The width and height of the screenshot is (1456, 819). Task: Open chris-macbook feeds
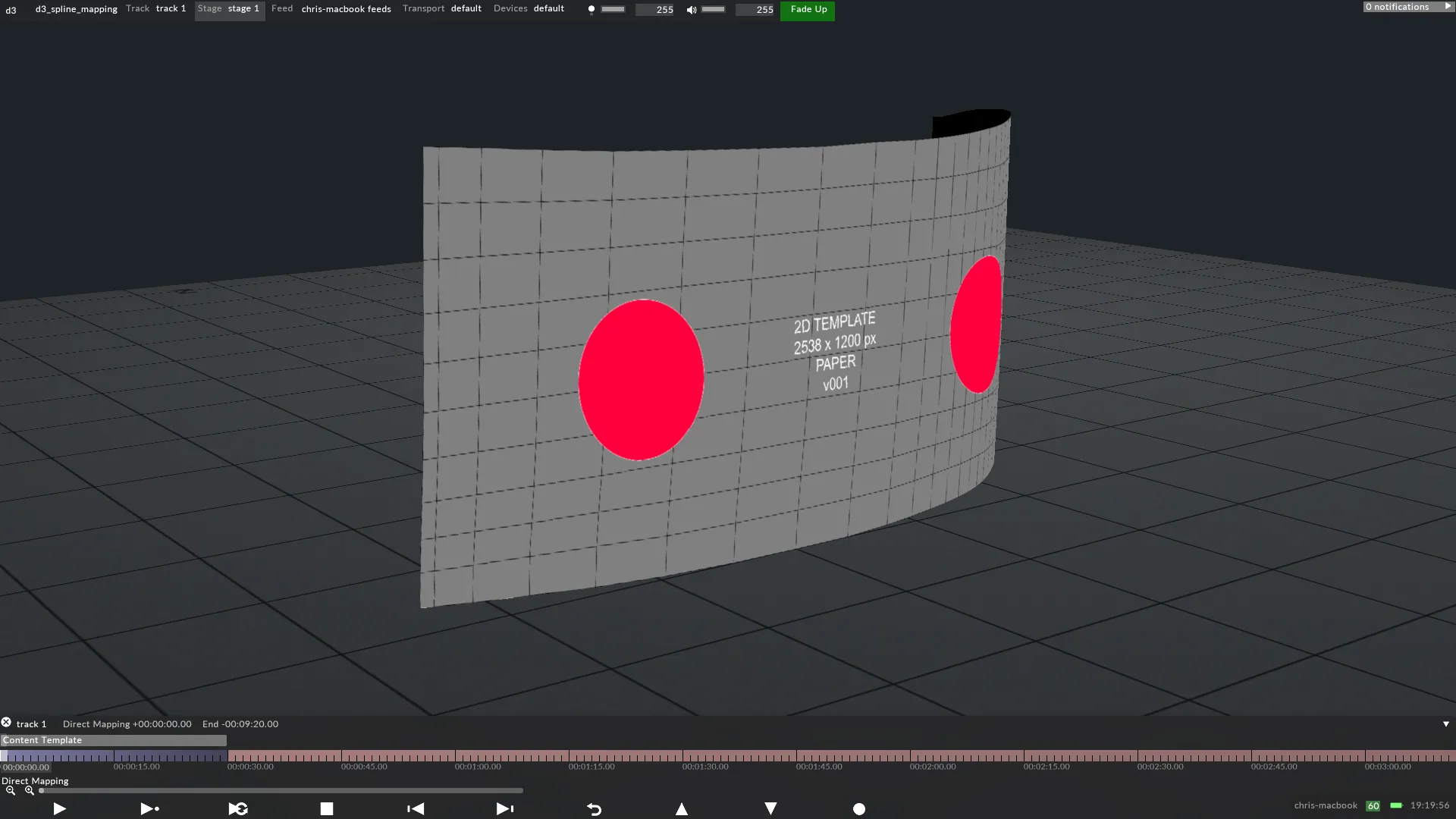tap(346, 8)
